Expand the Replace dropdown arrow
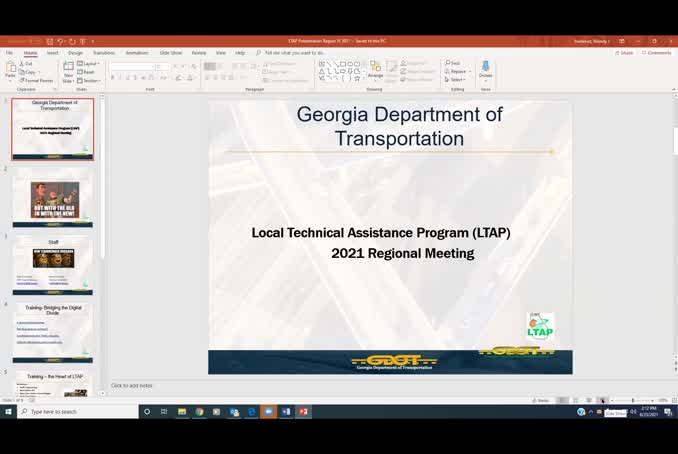The image size is (678, 454). point(470,71)
